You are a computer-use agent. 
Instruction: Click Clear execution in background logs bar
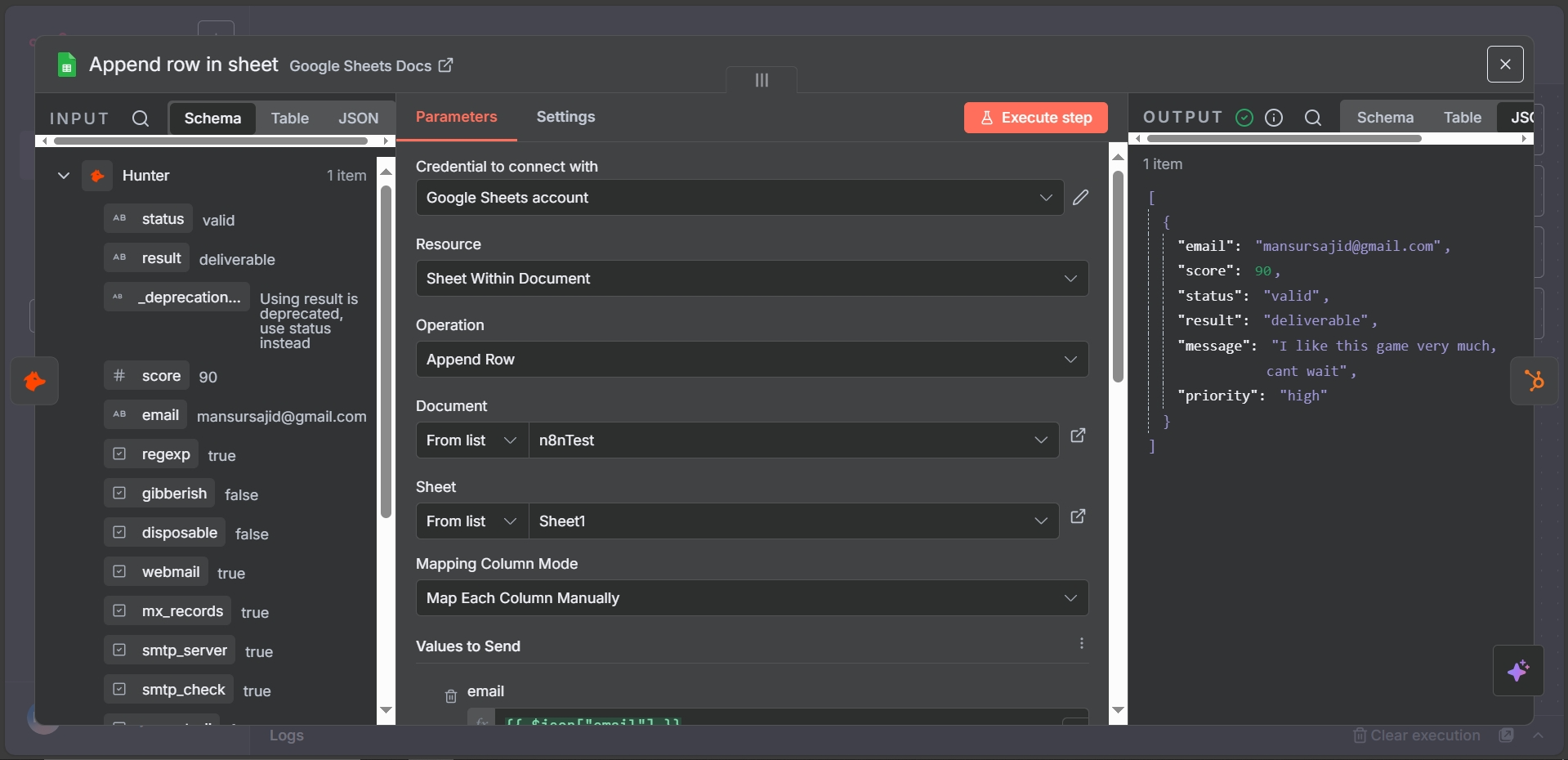[1417, 735]
